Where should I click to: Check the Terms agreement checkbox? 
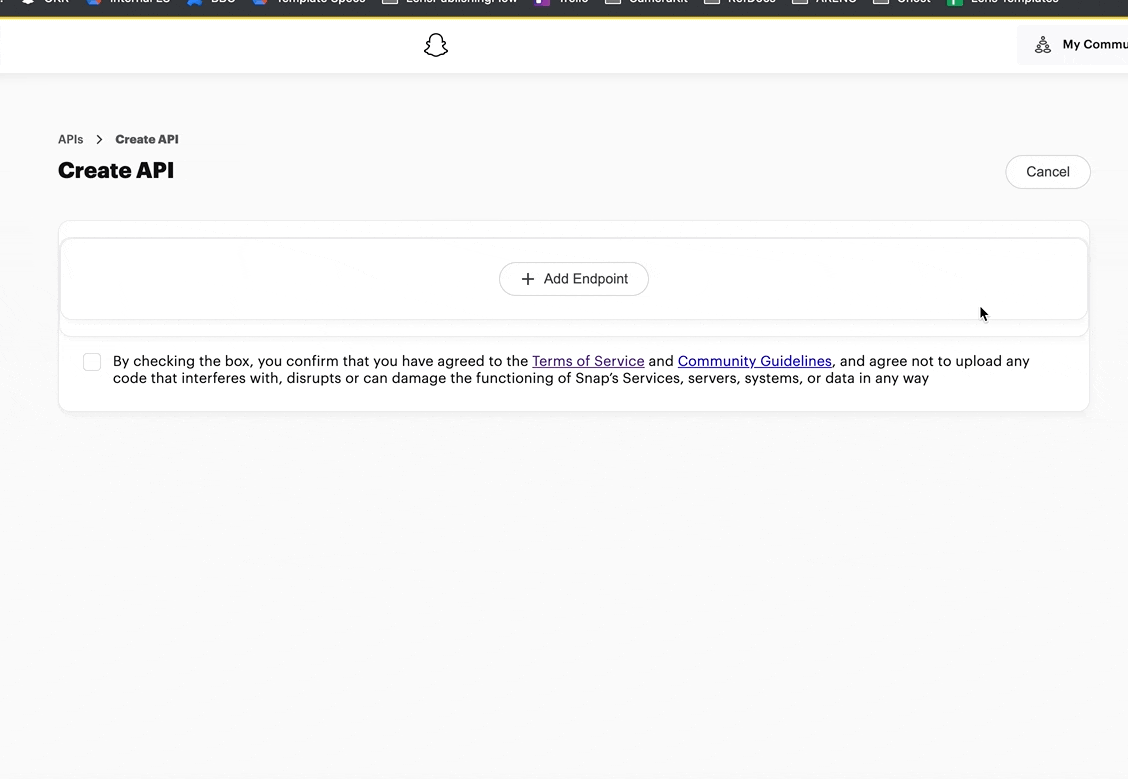pos(92,362)
